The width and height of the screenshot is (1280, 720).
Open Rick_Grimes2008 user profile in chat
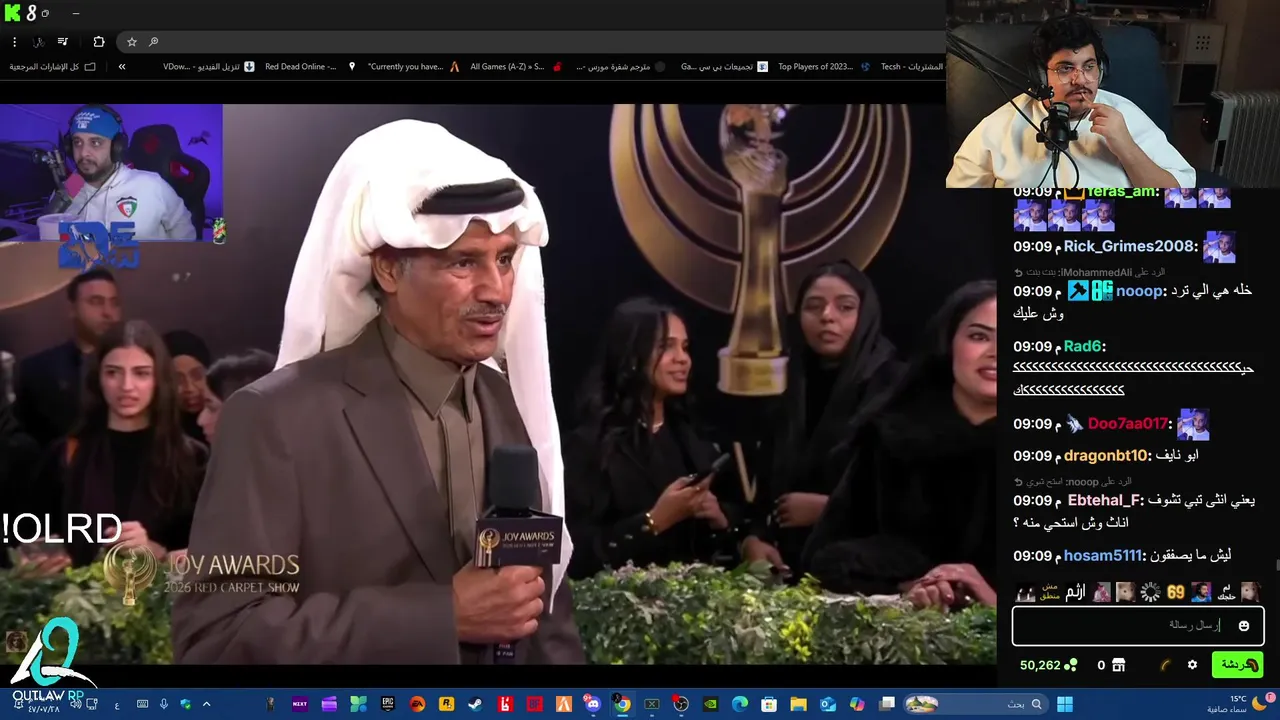click(1129, 246)
